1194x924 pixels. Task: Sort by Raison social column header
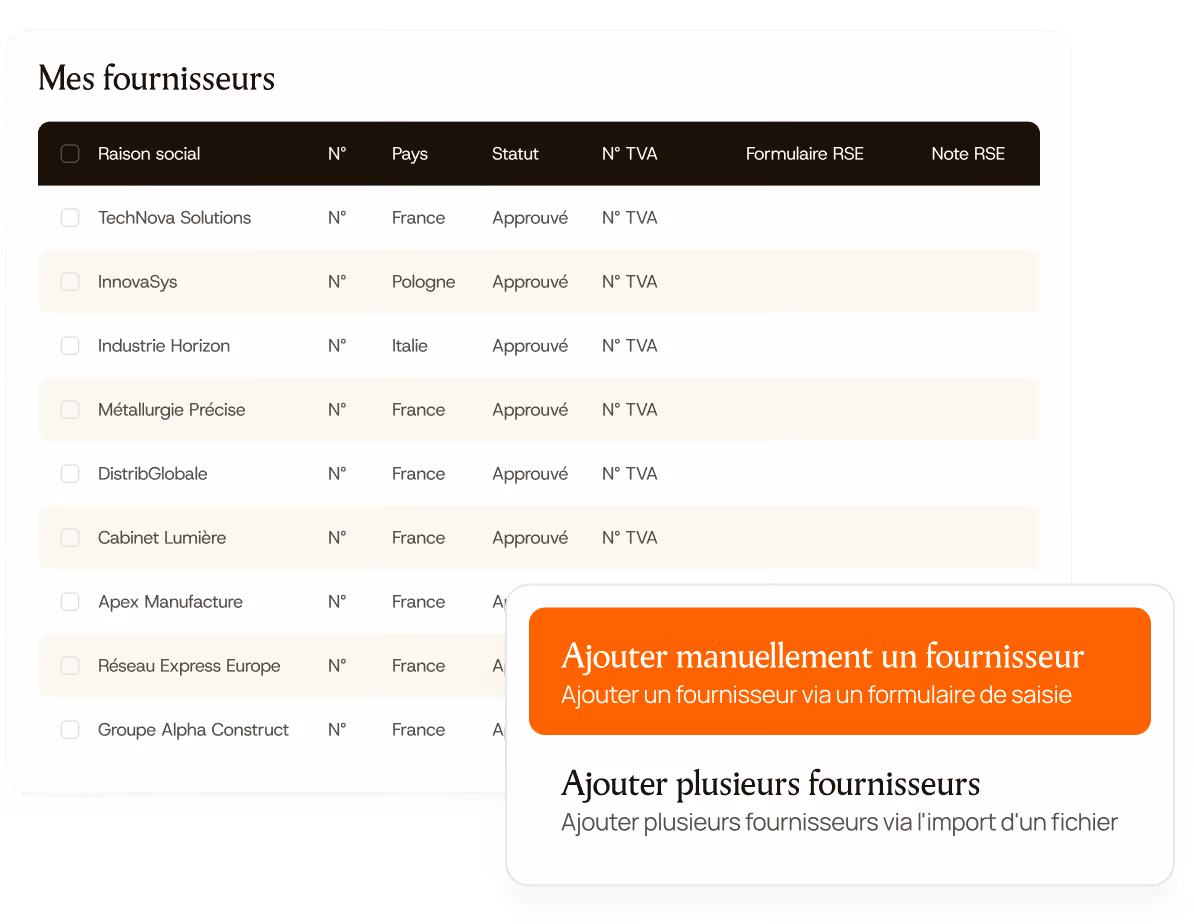149,154
